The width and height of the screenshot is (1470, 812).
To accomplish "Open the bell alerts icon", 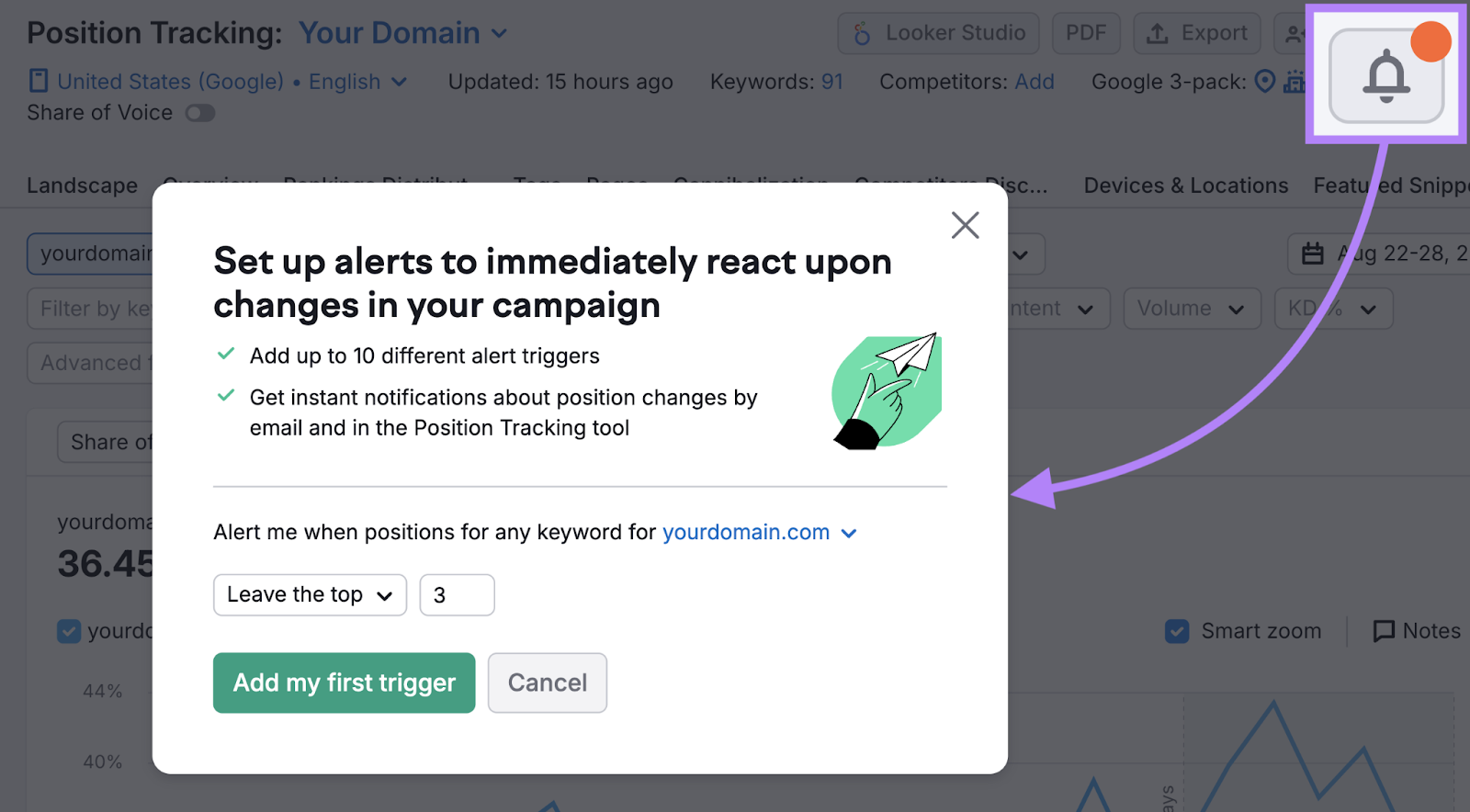I will pyautogui.click(x=1386, y=75).
